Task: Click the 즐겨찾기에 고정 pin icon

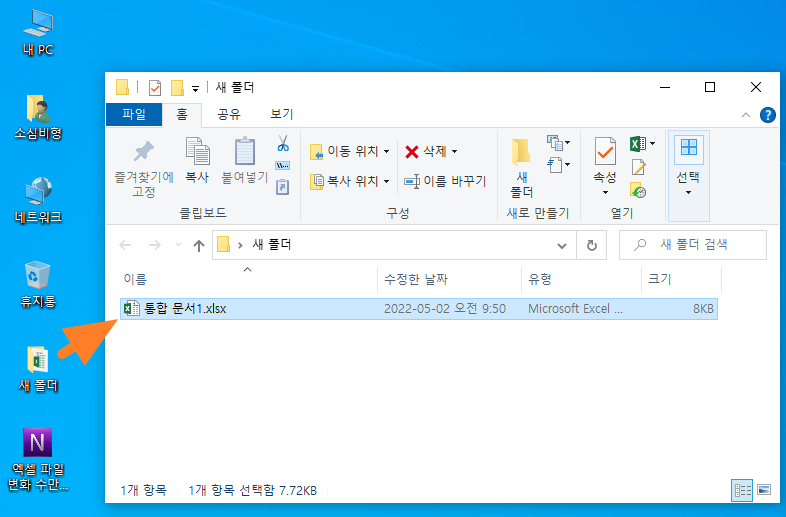Action: click(x=144, y=151)
